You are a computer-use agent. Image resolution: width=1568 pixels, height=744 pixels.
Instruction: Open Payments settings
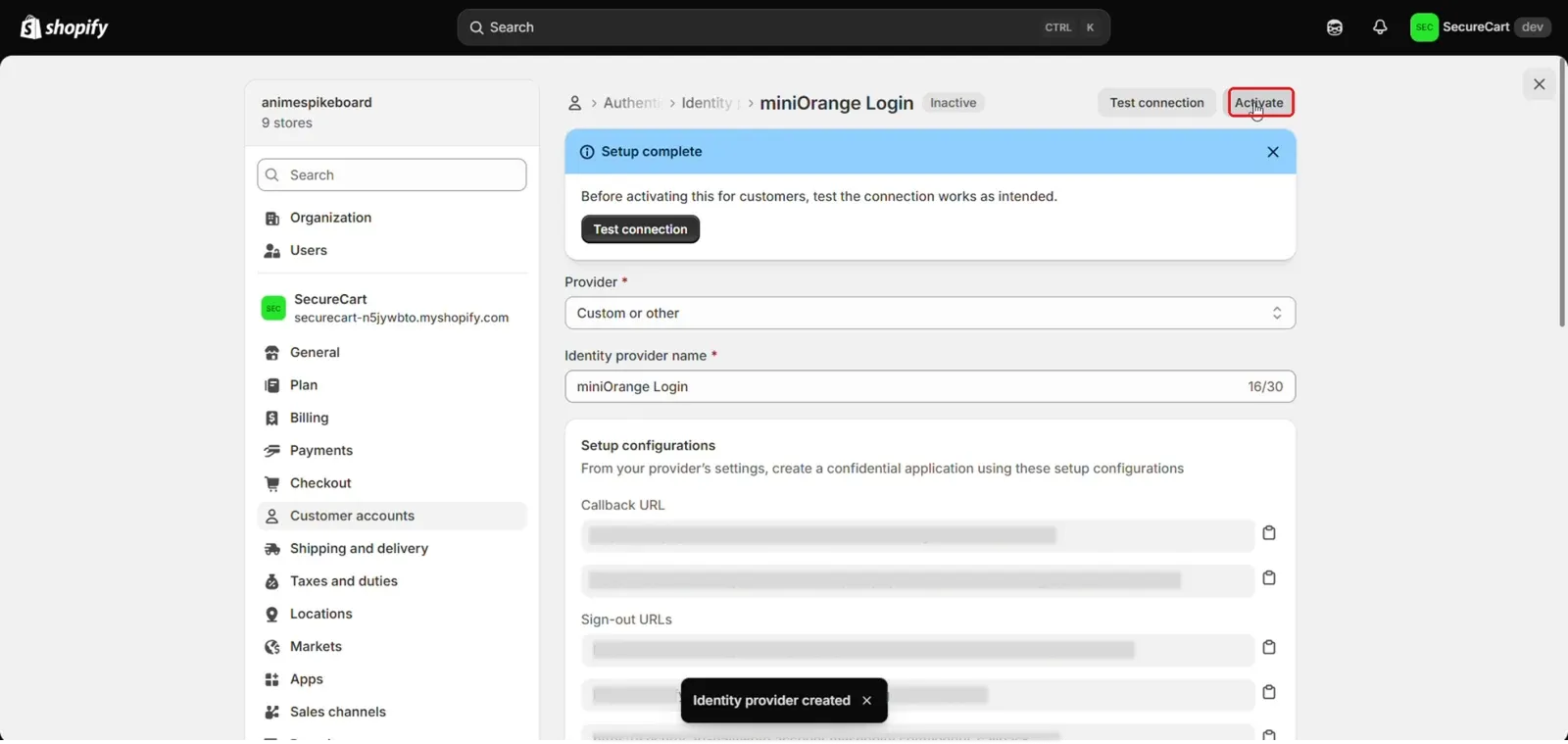[x=392, y=451]
